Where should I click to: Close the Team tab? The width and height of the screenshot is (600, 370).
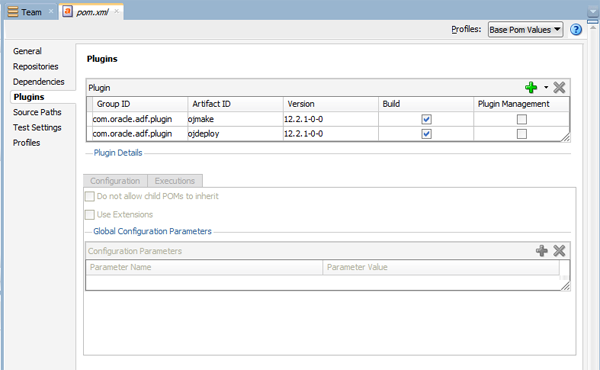[51, 11]
